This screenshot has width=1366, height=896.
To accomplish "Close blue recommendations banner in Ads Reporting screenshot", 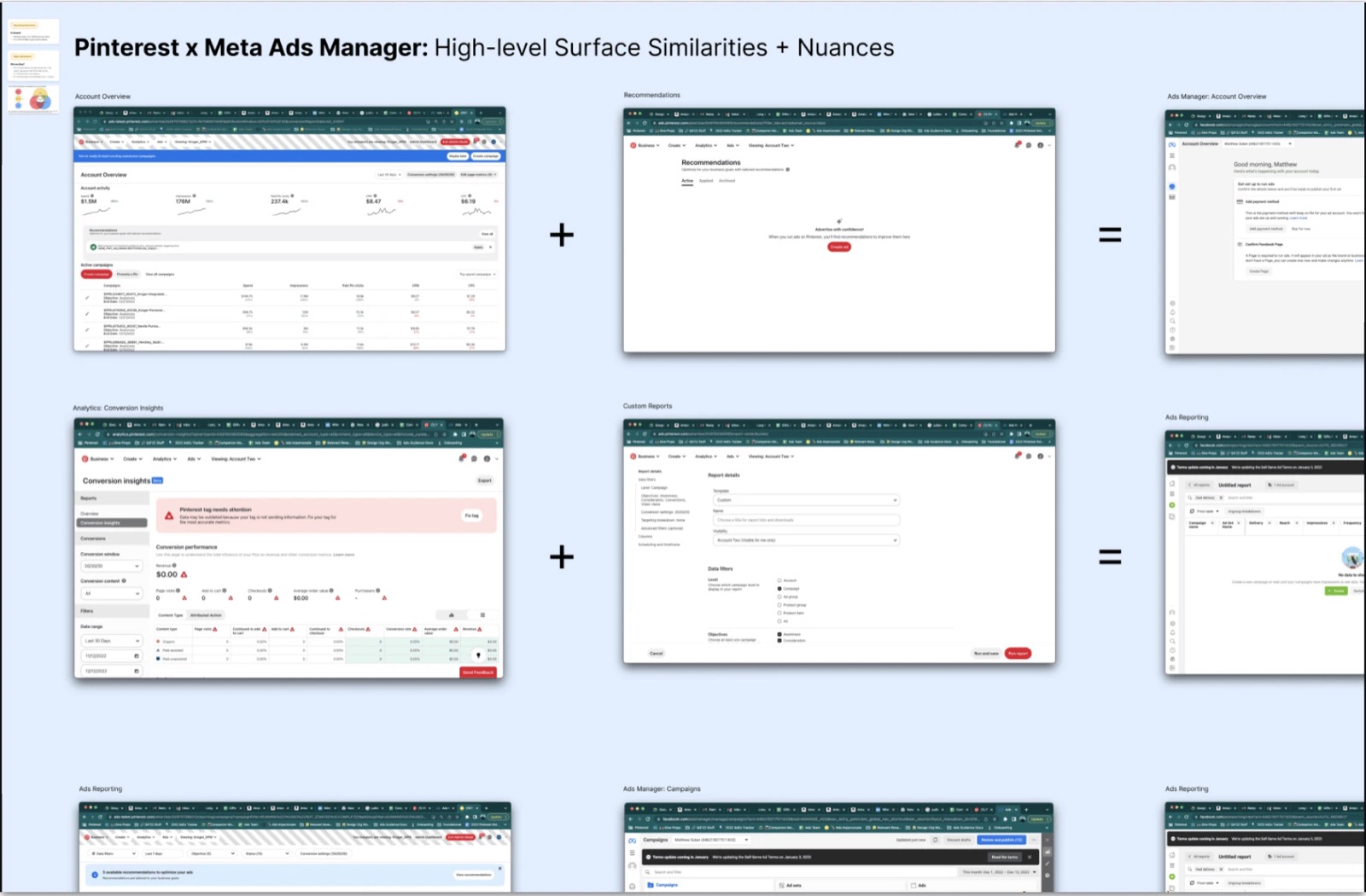I will (x=500, y=869).
